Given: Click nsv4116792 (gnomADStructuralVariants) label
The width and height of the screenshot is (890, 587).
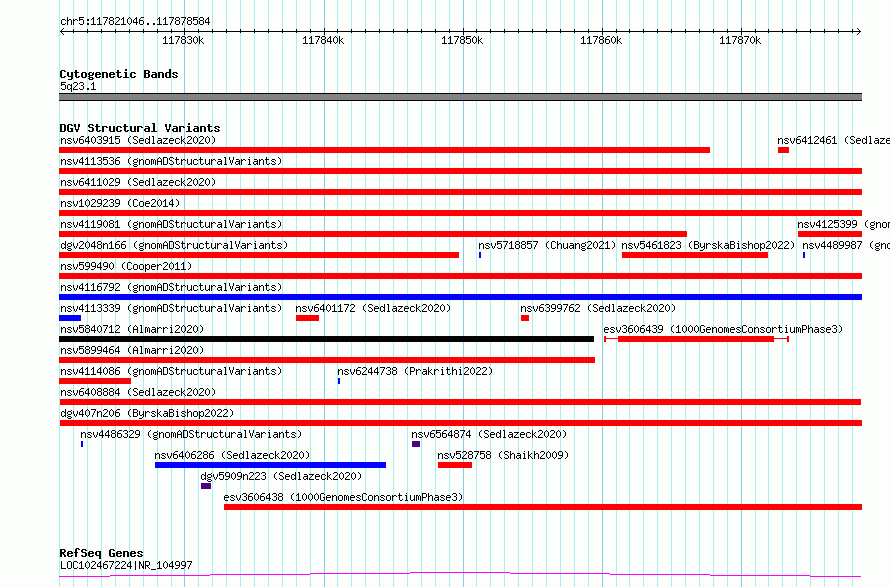Looking at the screenshot, I should [x=171, y=287].
